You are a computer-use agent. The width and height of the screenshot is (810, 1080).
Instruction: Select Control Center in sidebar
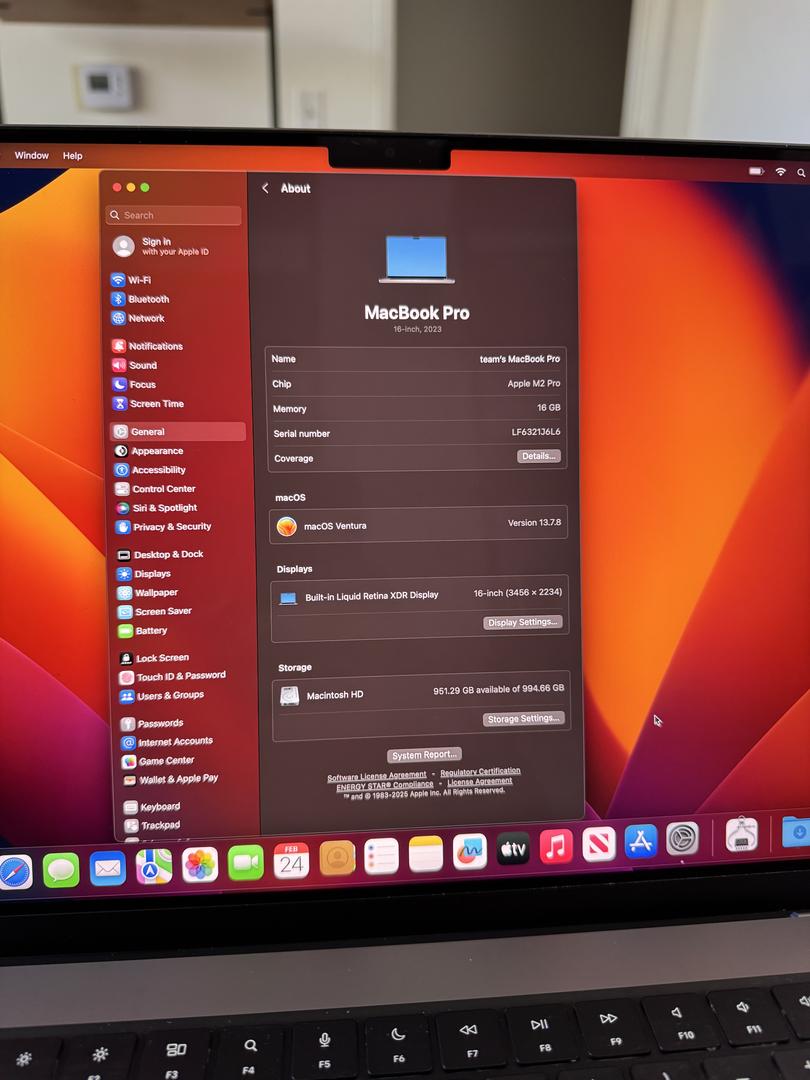point(163,489)
